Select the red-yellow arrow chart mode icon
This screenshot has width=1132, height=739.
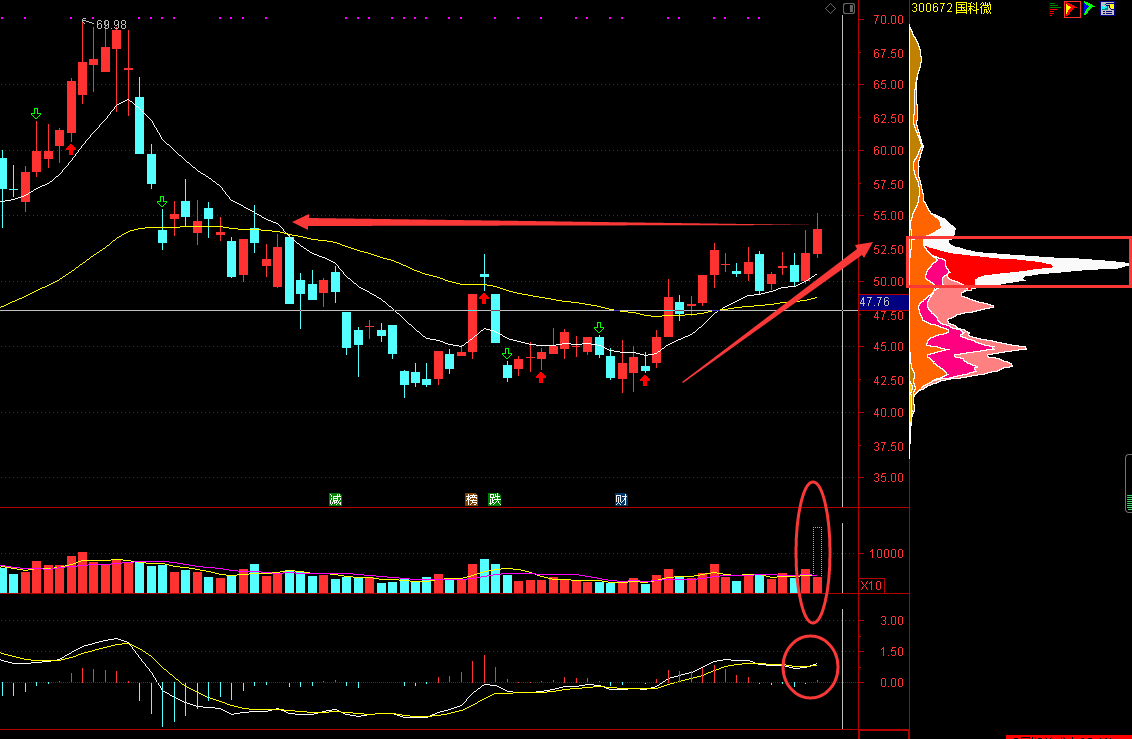pyautogui.click(x=1072, y=9)
